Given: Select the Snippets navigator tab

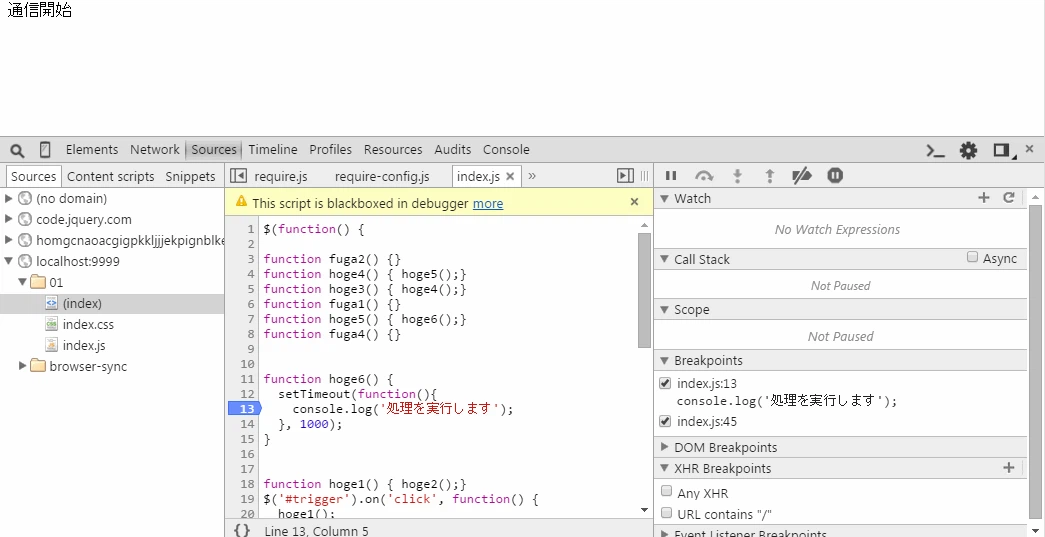Looking at the screenshot, I should tap(191, 177).
